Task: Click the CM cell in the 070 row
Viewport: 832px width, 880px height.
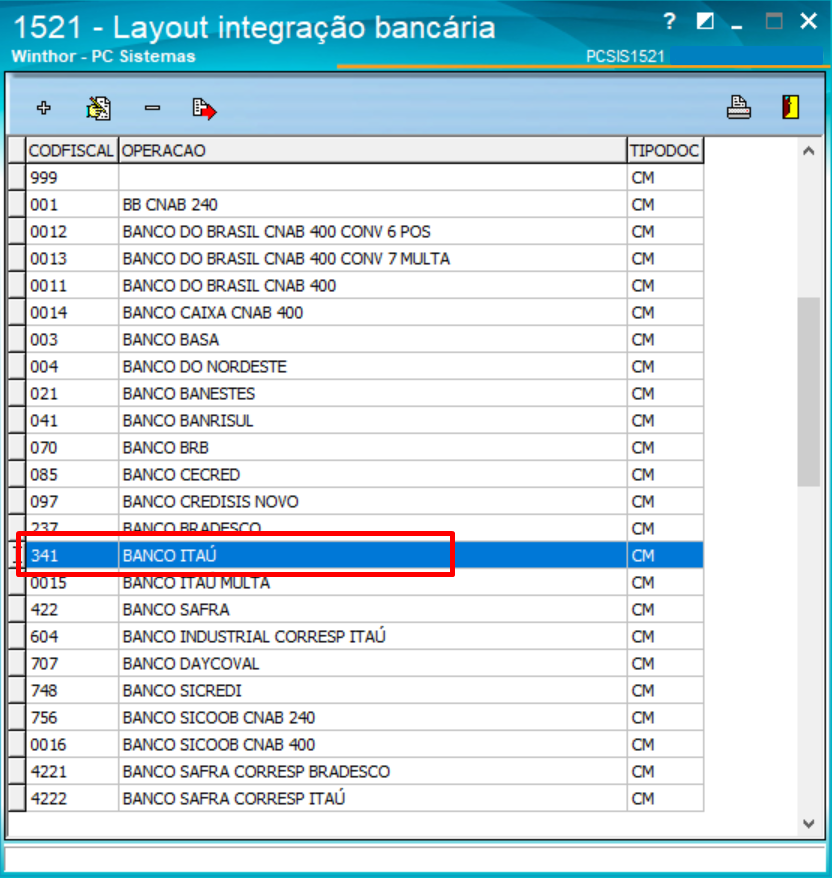Action: pos(665,447)
